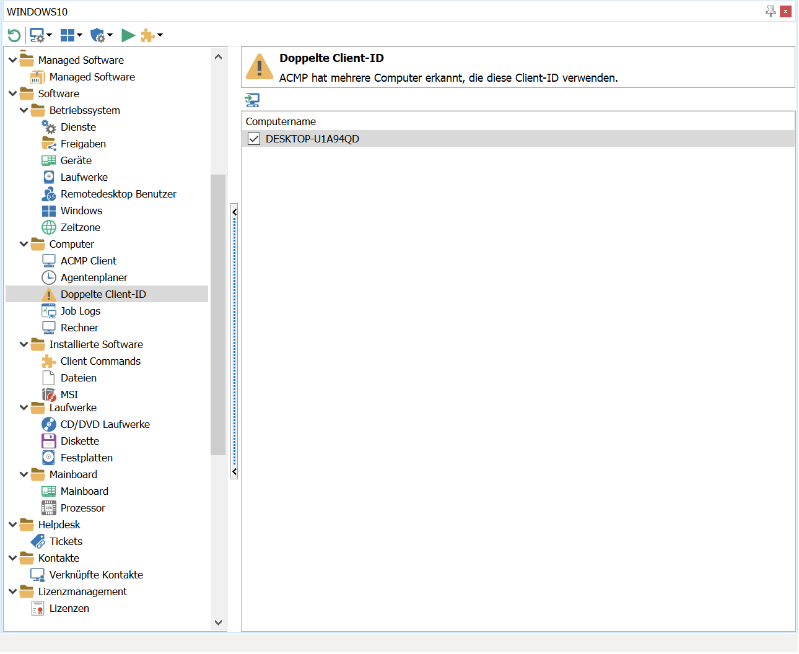Click the upper splitter collapse arrow

(x=234, y=212)
